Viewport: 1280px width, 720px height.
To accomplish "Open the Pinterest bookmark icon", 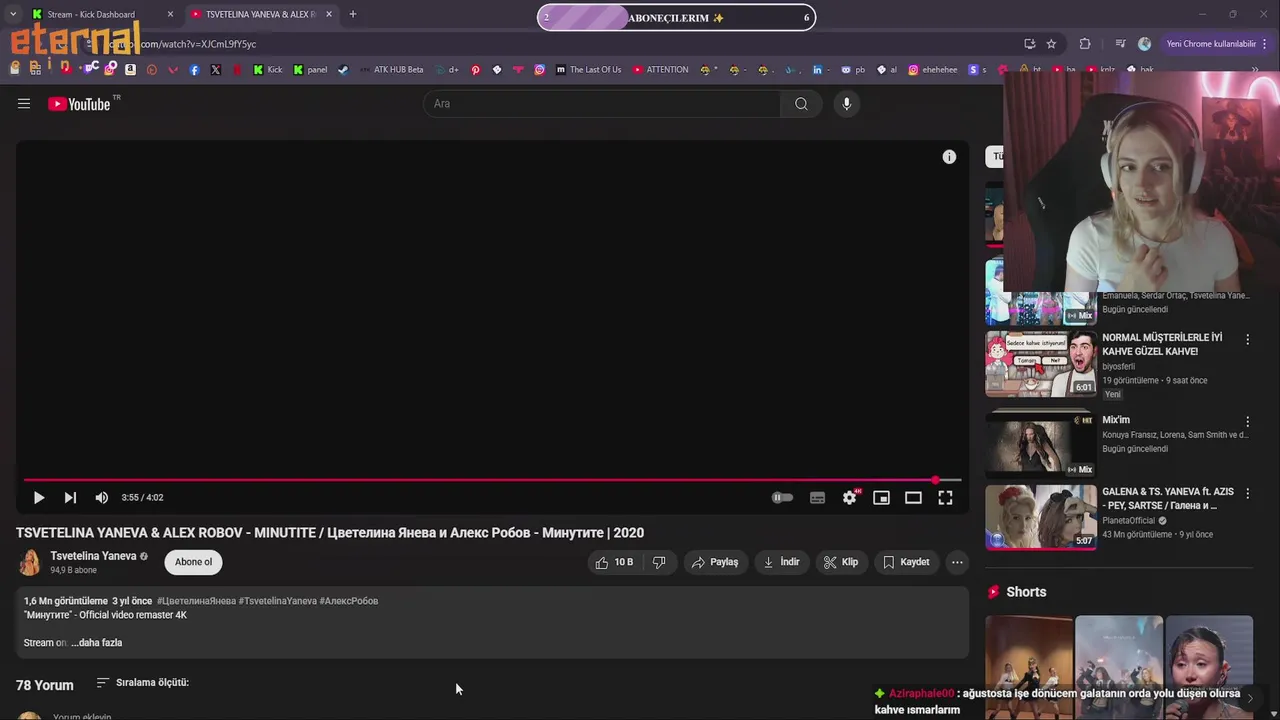I will [475, 70].
